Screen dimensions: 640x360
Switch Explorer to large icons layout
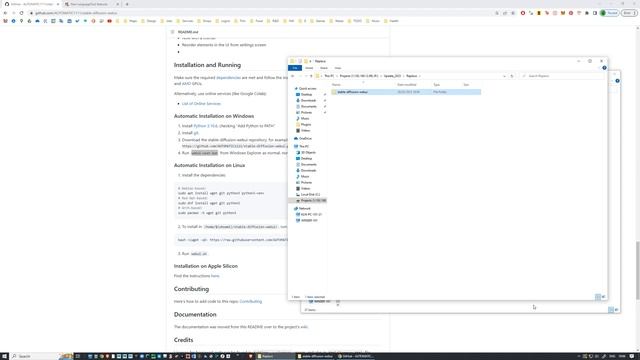tap(603, 297)
